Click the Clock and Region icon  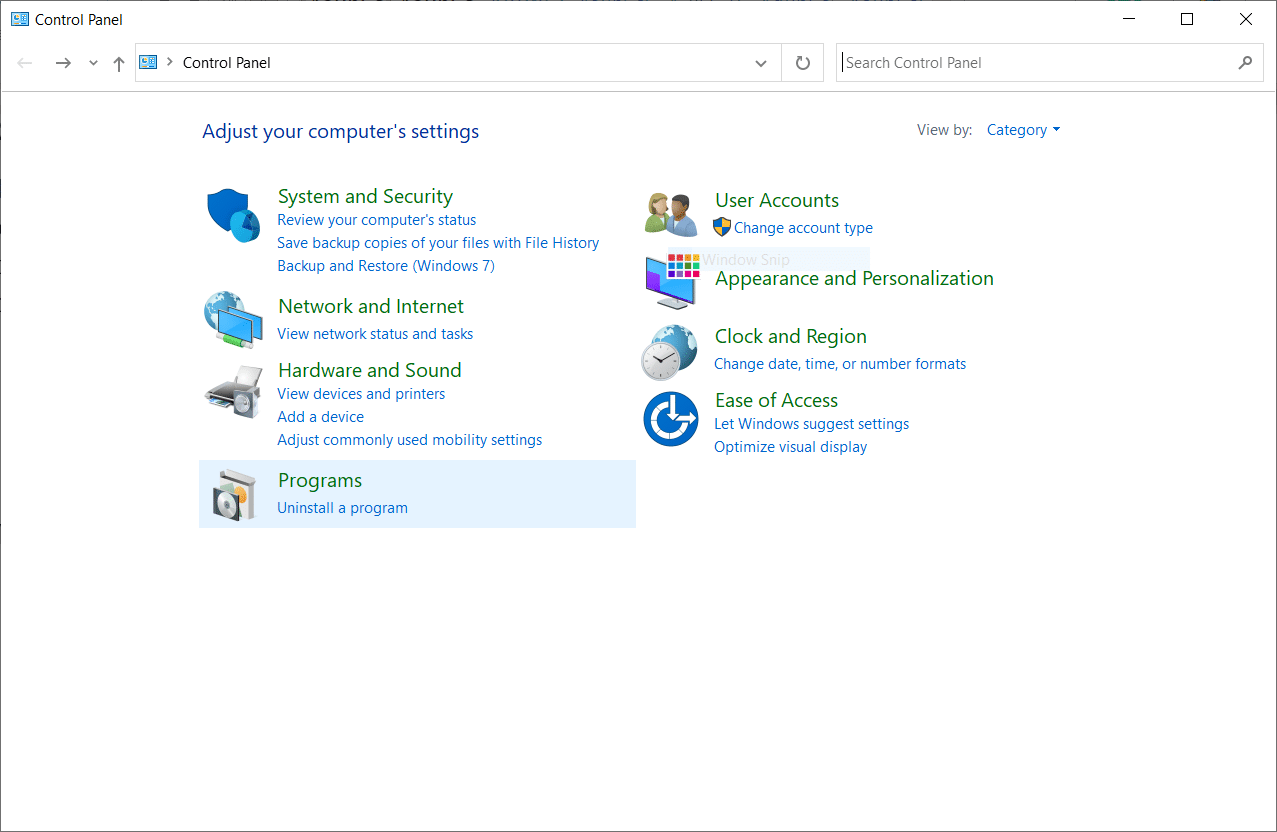pos(669,352)
